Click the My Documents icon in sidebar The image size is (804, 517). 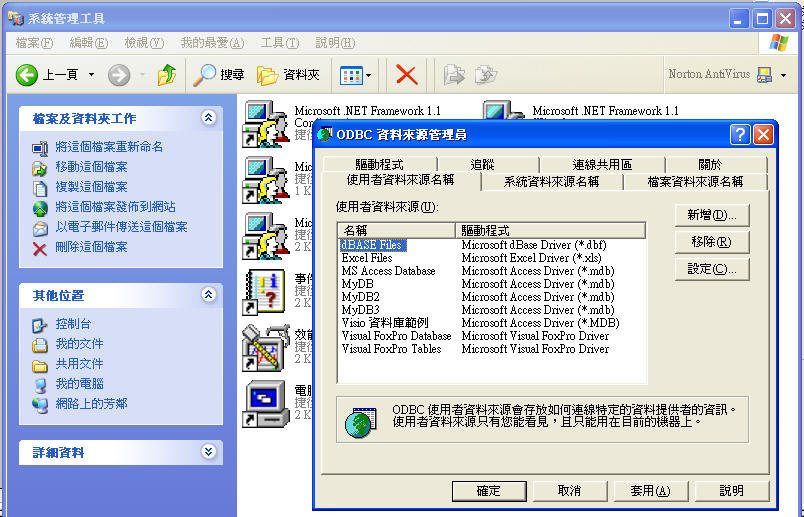(39, 345)
